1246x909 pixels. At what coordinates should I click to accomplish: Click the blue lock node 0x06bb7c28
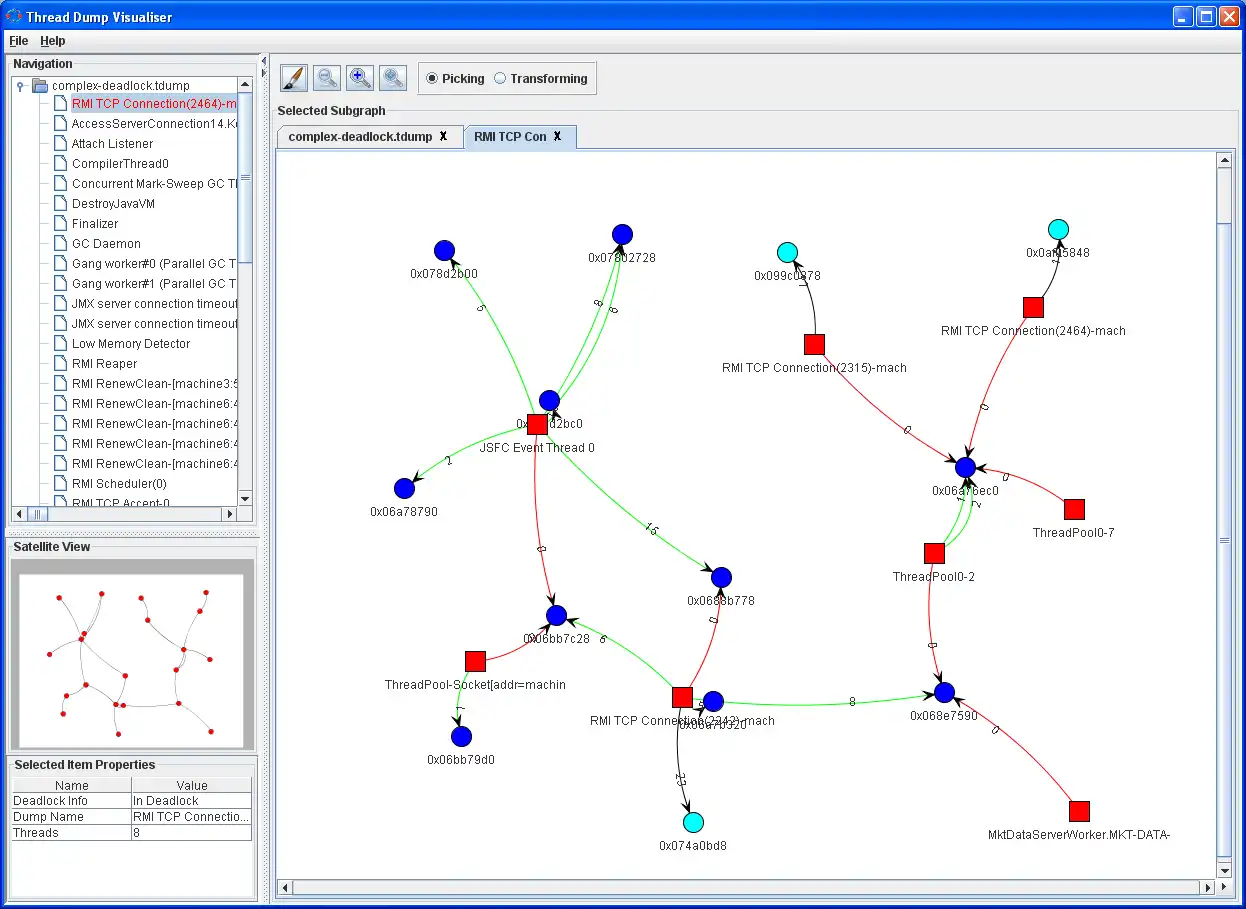556,615
